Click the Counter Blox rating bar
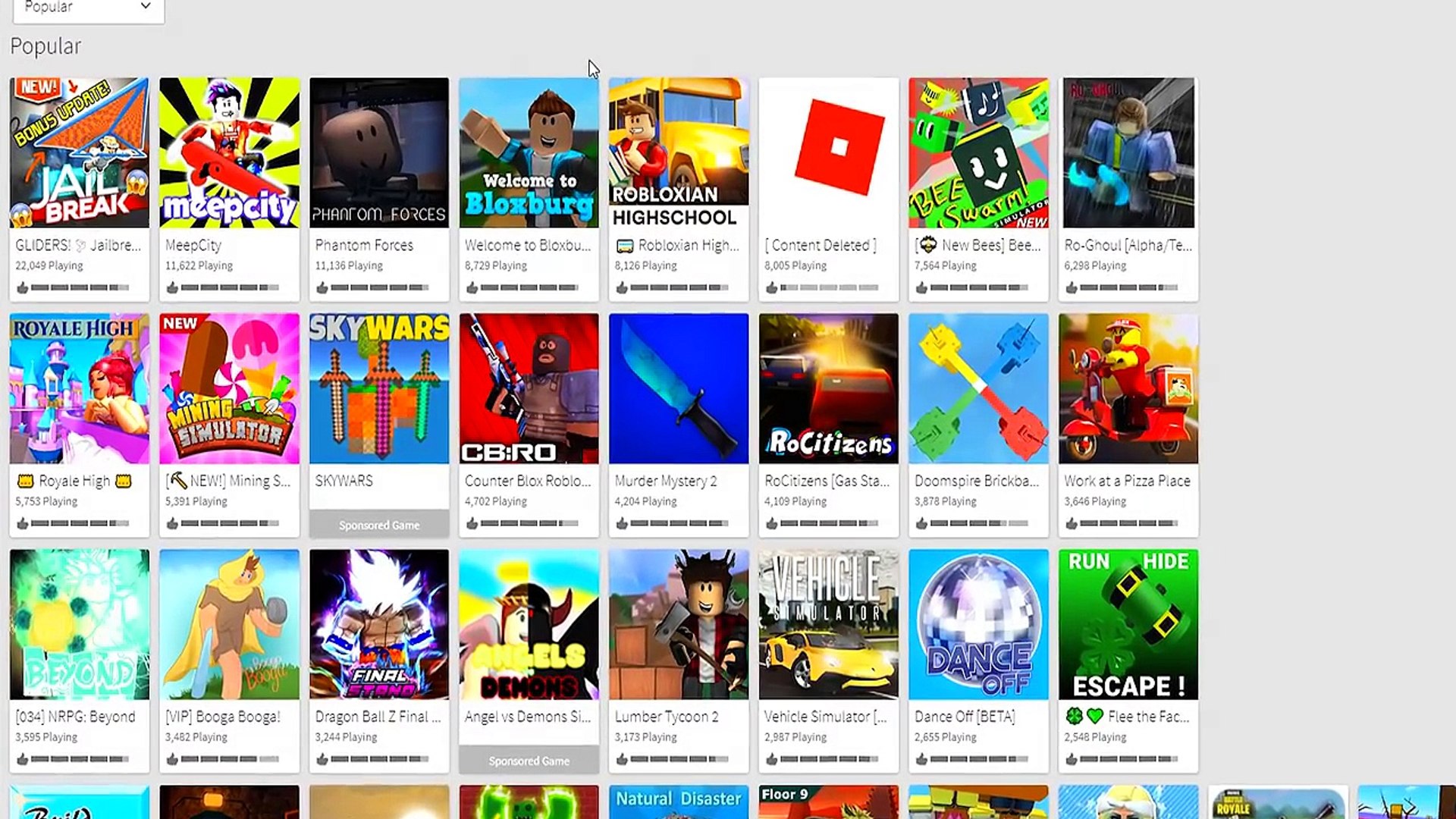 coord(529,523)
